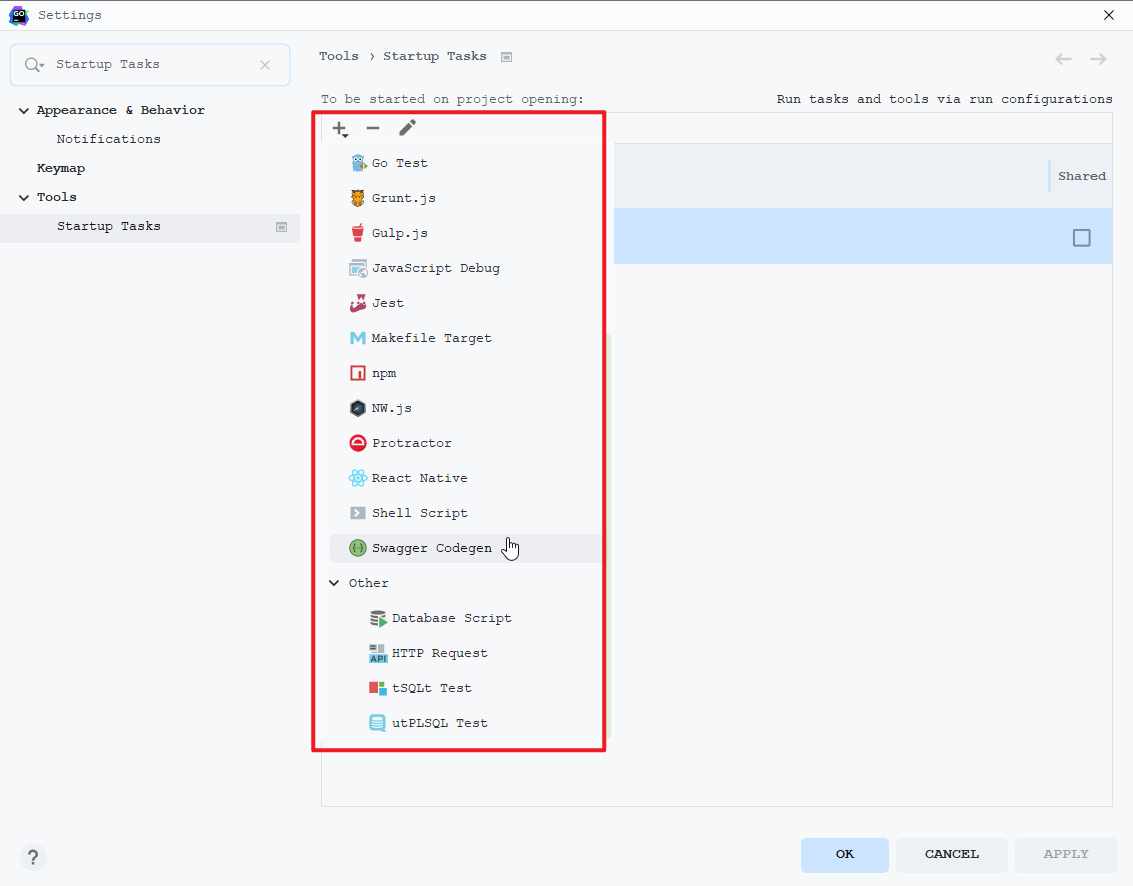Choose HTTP Request under Other
The image size is (1133, 886).
(x=465, y=653)
